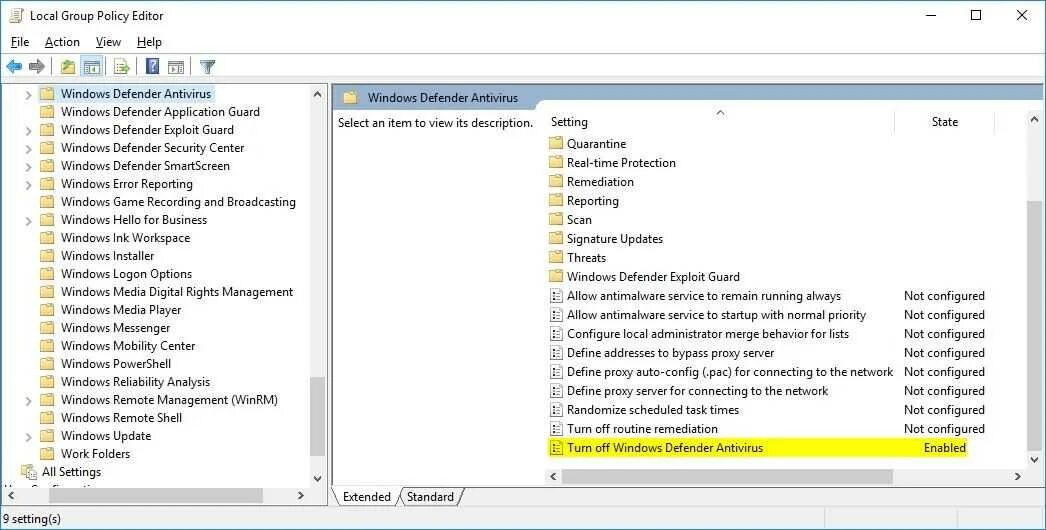
Task: Click the Quarantine folder icon
Action: click(x=556, y=144)
